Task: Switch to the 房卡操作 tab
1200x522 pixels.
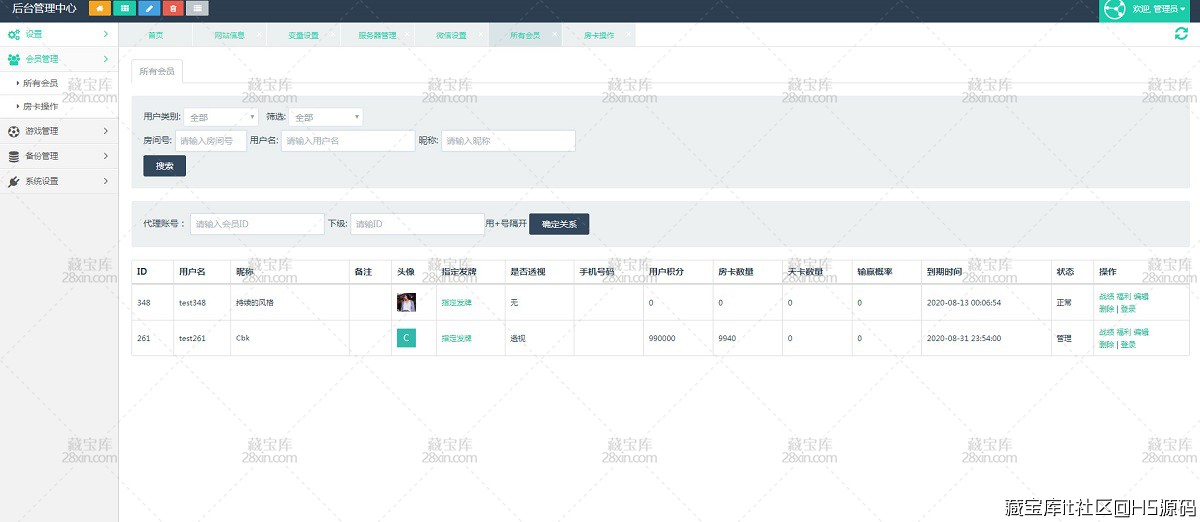Action: tap(600, 35)
